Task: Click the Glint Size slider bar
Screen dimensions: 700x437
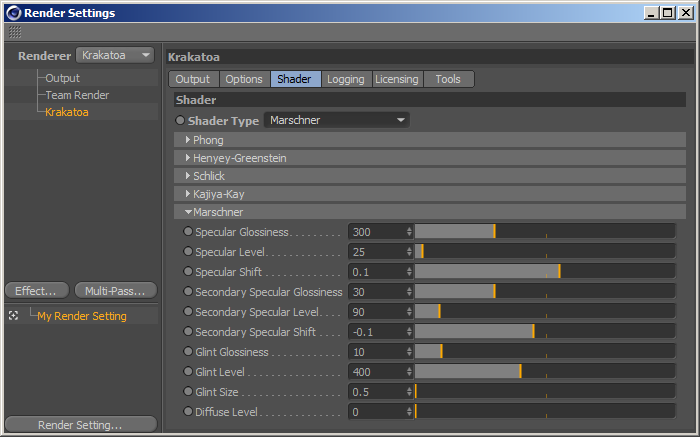Action: click(545, 392)
